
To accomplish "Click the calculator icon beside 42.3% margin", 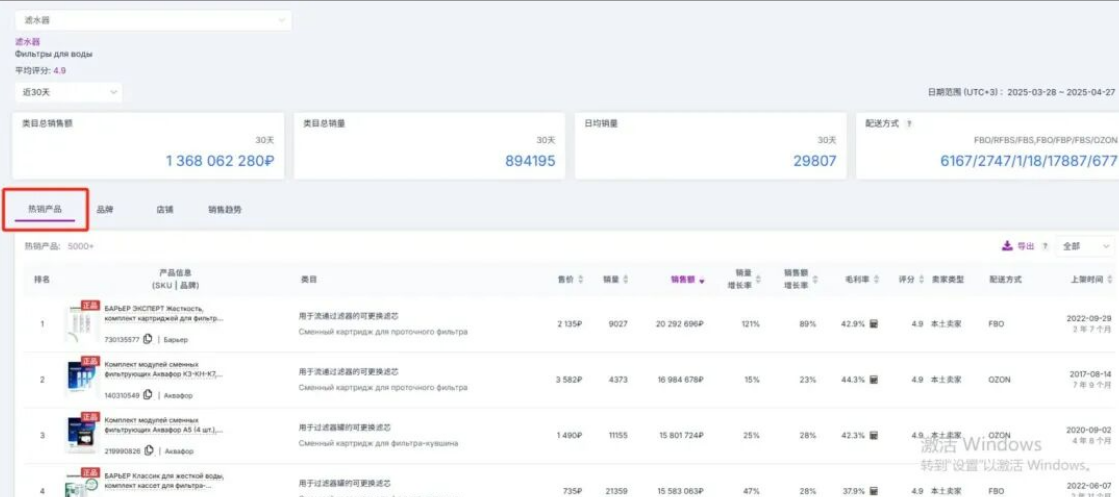I will [874, 436].
